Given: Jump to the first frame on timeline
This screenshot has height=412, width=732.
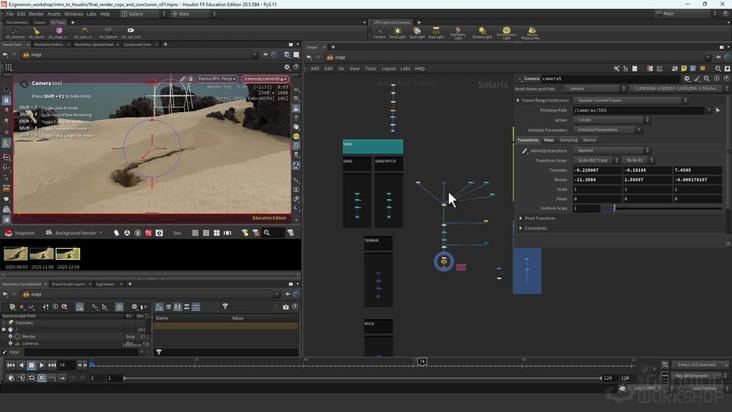Looking at the screenshot, I should 9,365.
